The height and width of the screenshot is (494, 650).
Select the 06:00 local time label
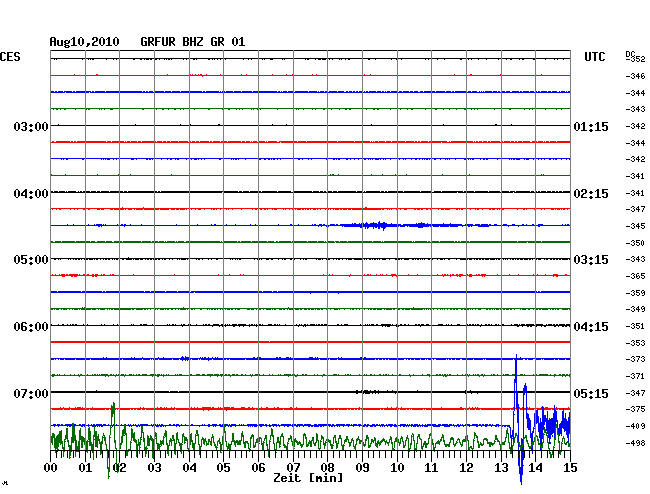coord(31,327)
